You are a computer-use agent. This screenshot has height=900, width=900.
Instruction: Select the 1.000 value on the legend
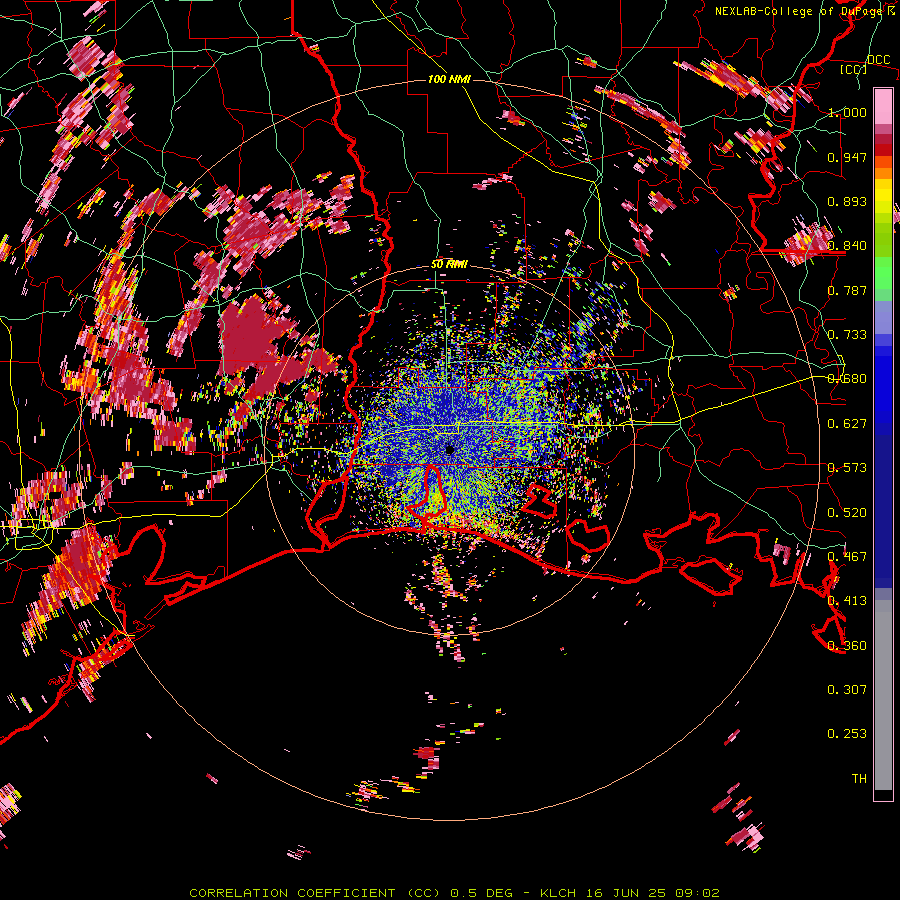click(847, 112)
